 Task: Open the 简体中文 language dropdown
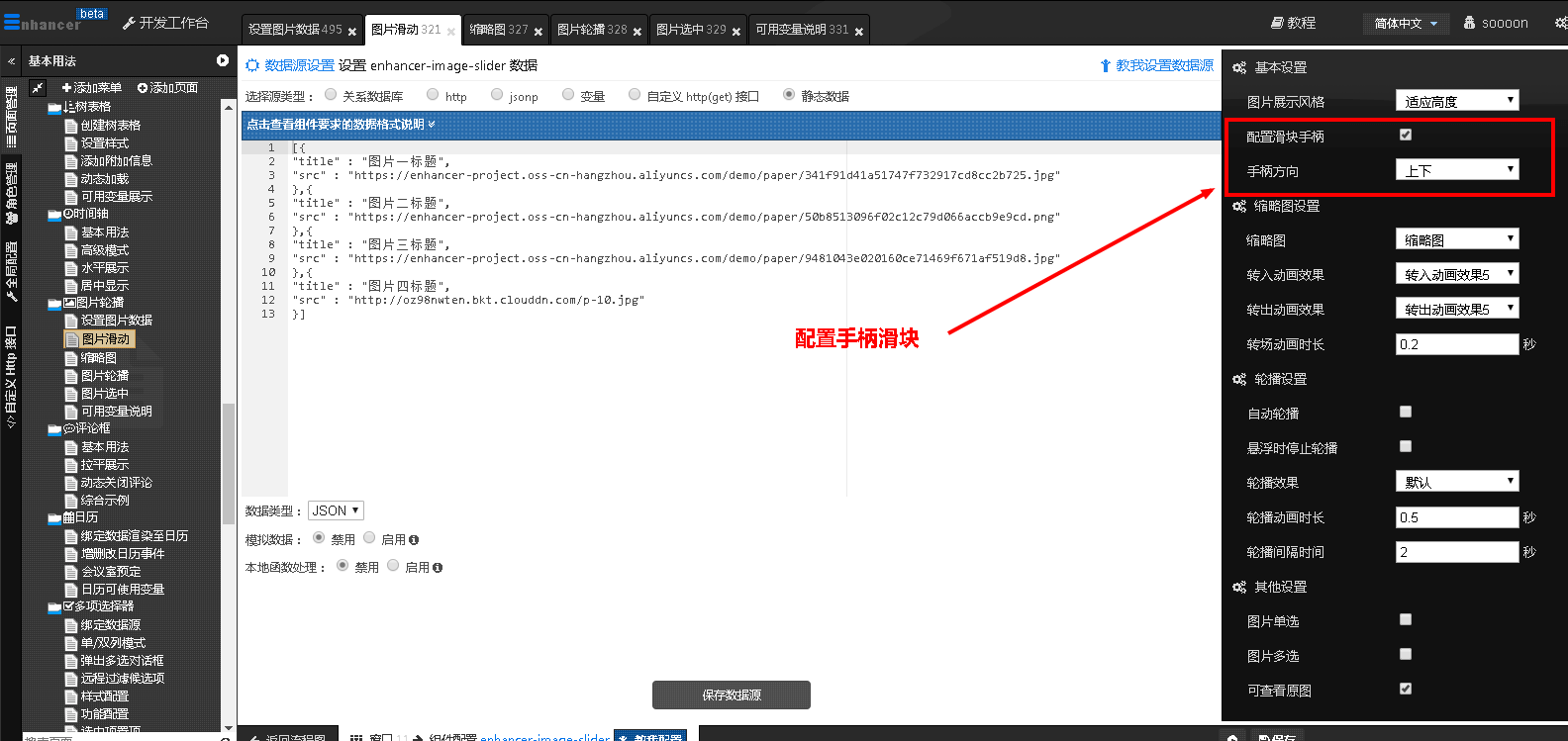click(x=1406, y=23)
